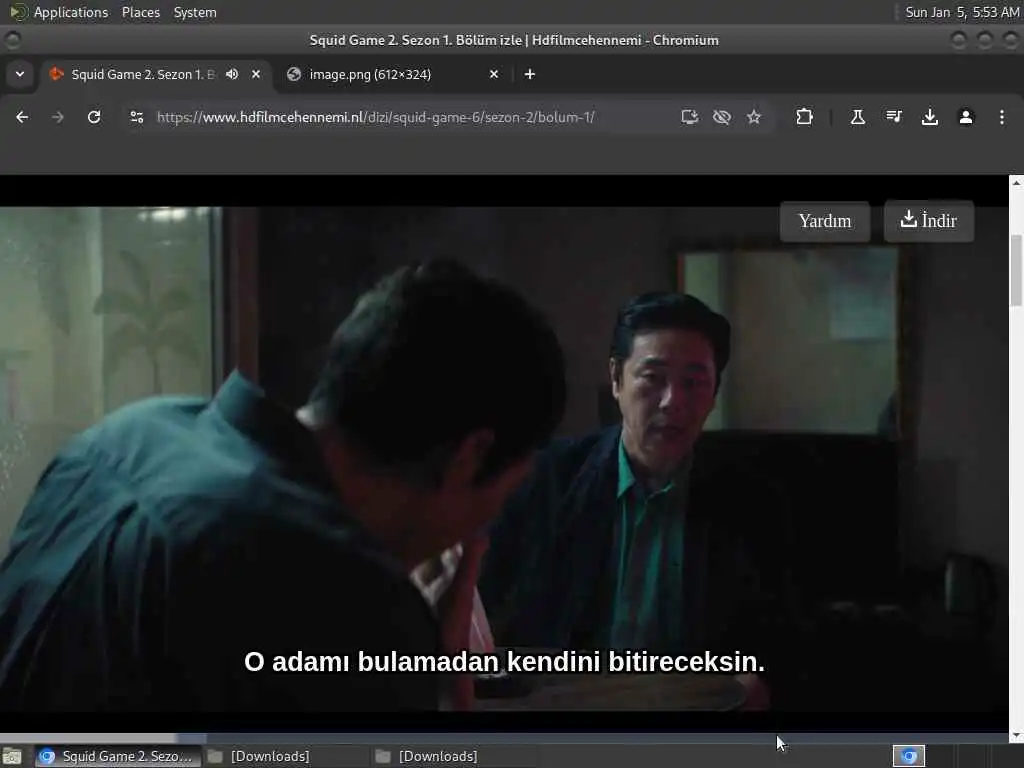Click the install/cast screen icon in address bar

click(x=690, y=117)
